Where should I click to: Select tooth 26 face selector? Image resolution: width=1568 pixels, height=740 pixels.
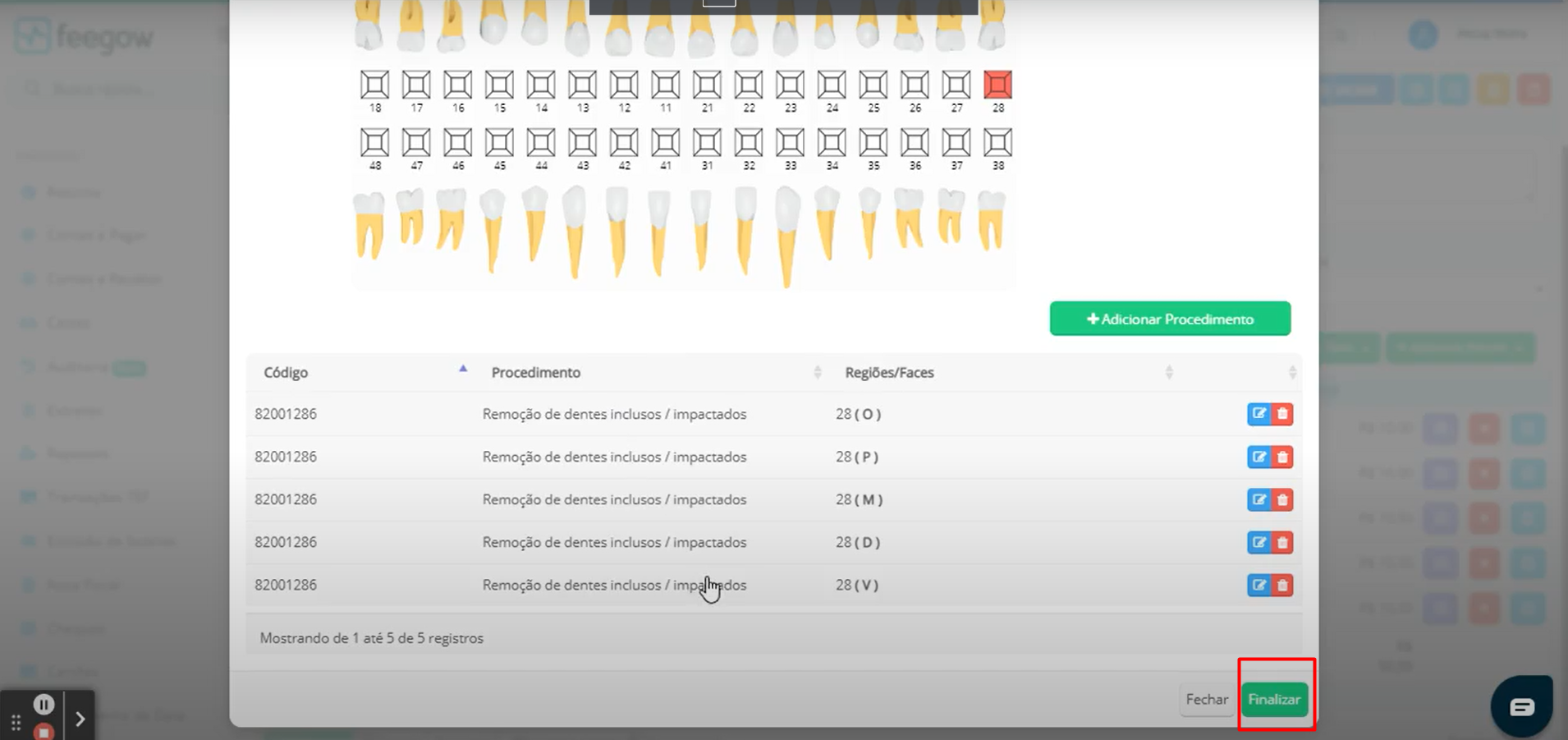click(x=915, y=85)
